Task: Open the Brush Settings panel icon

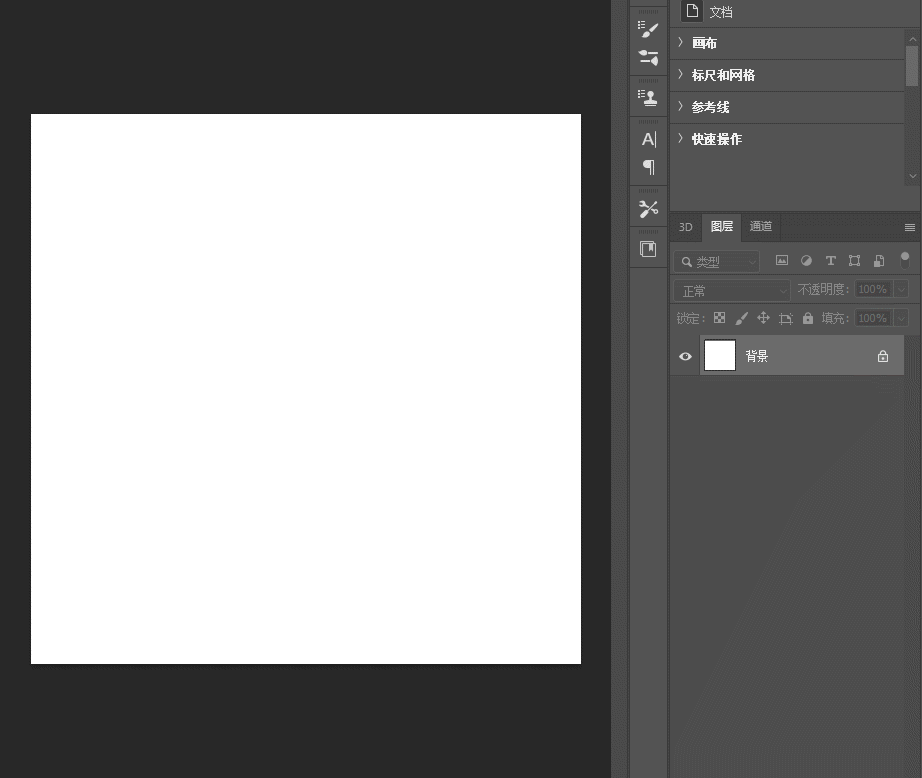Action: (648, 29)
